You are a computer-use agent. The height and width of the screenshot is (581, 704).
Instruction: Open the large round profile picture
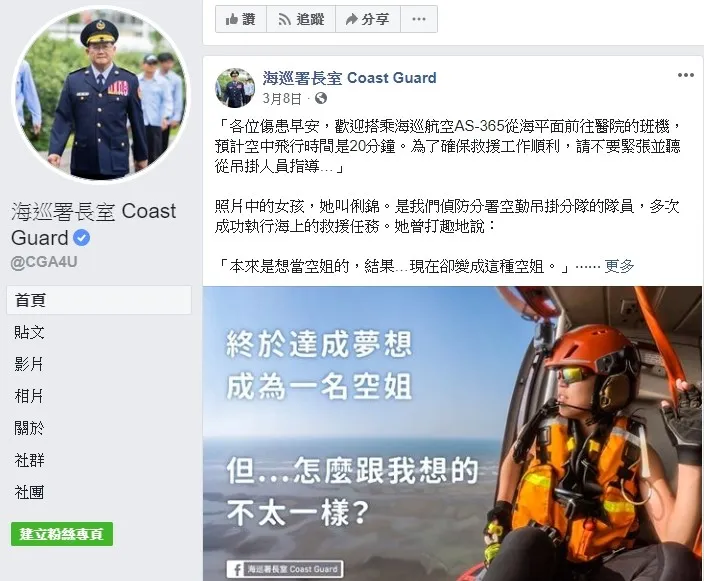coord(101,95)
